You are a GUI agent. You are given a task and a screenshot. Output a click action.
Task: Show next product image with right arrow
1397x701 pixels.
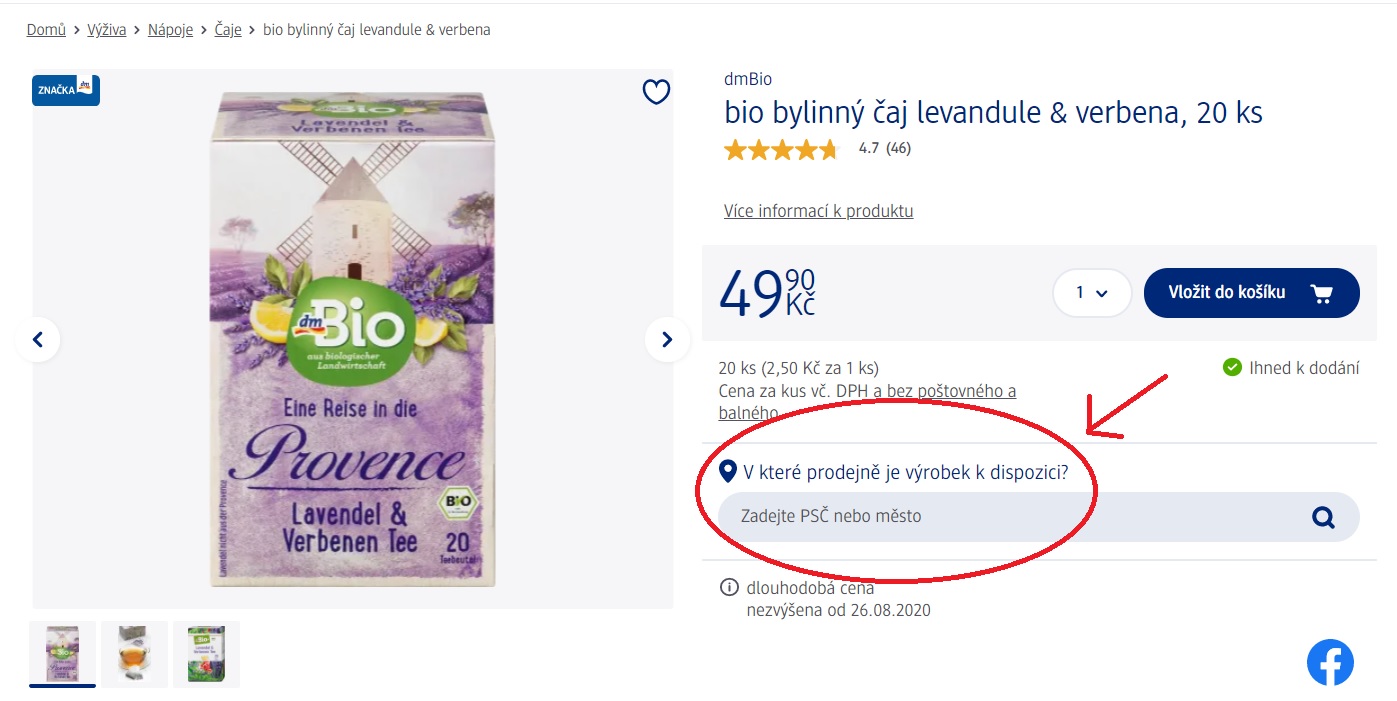[667, 340]
